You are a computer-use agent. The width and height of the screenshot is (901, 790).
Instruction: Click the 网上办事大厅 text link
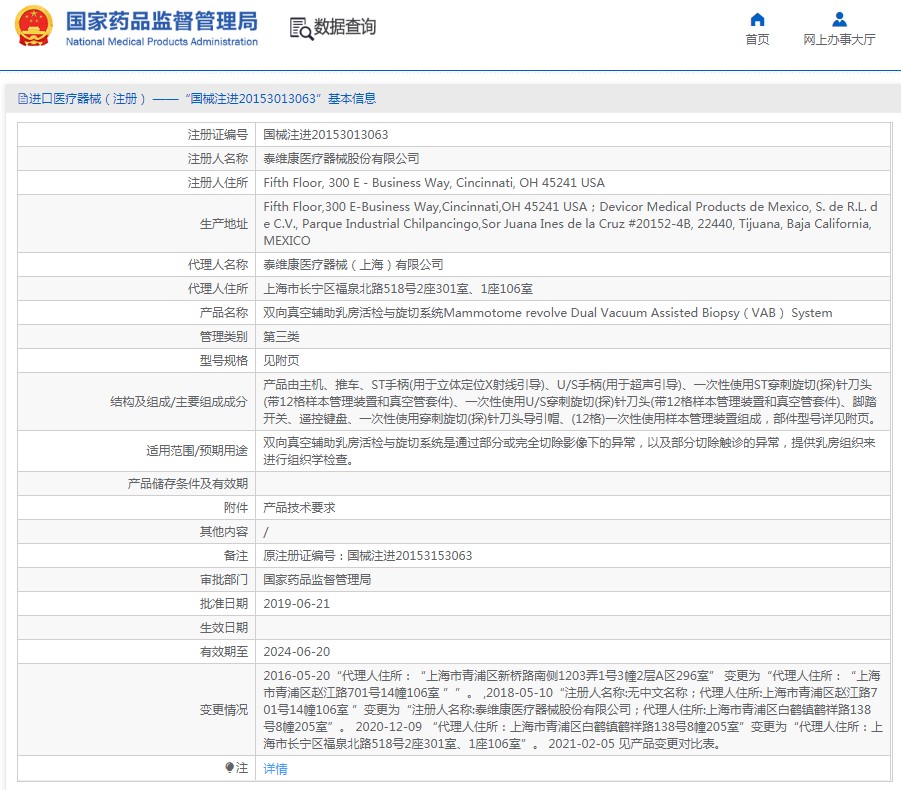840,40
